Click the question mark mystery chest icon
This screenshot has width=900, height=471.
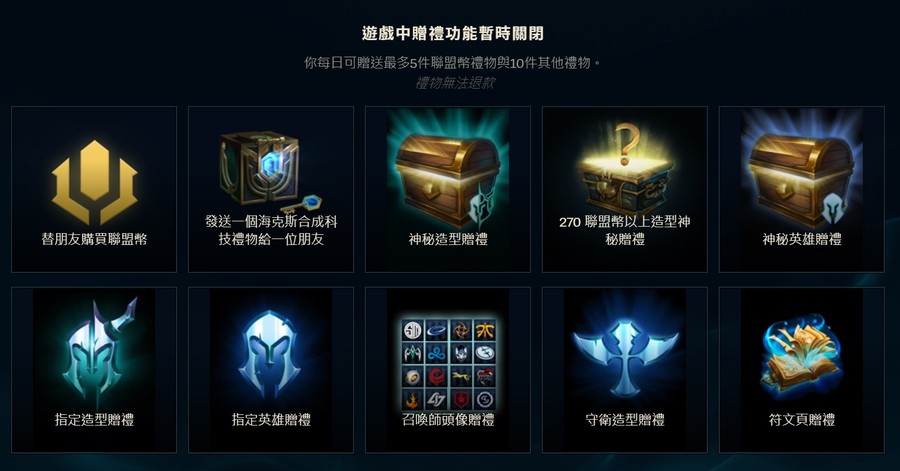(x=625, y=168)
